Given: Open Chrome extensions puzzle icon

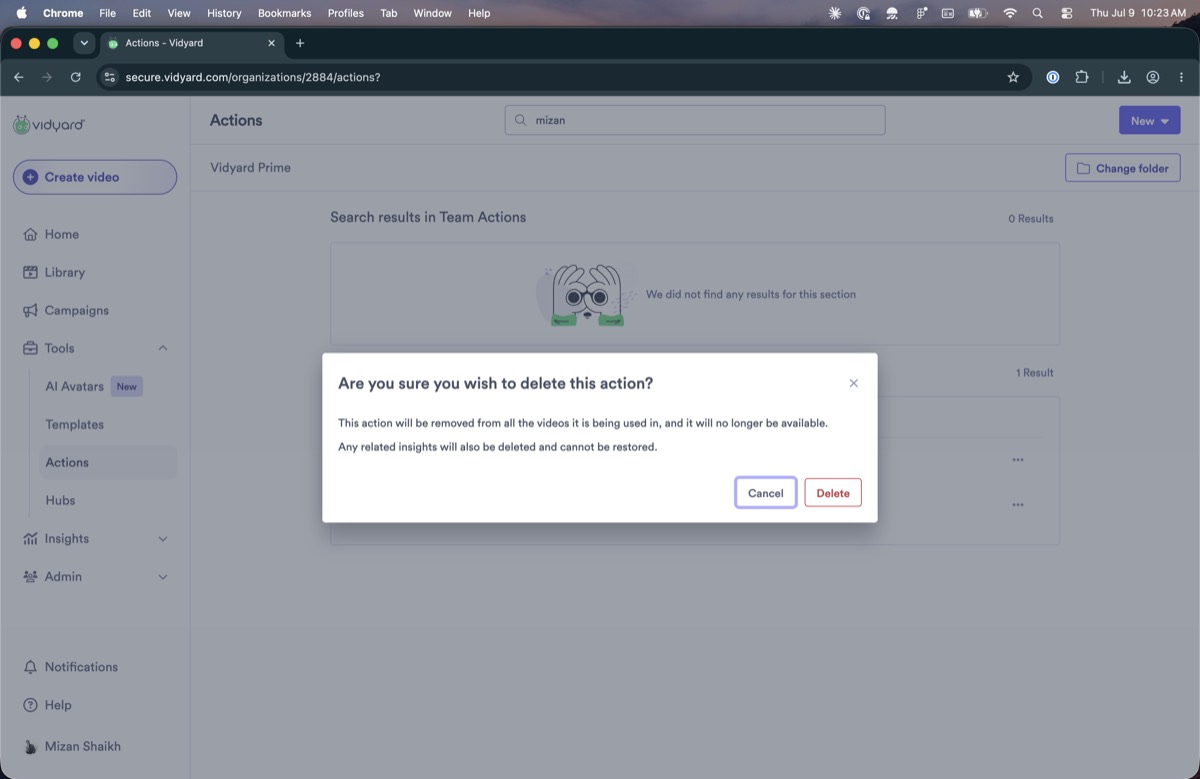Looking at the screenshot, I should pos(1081,77).
